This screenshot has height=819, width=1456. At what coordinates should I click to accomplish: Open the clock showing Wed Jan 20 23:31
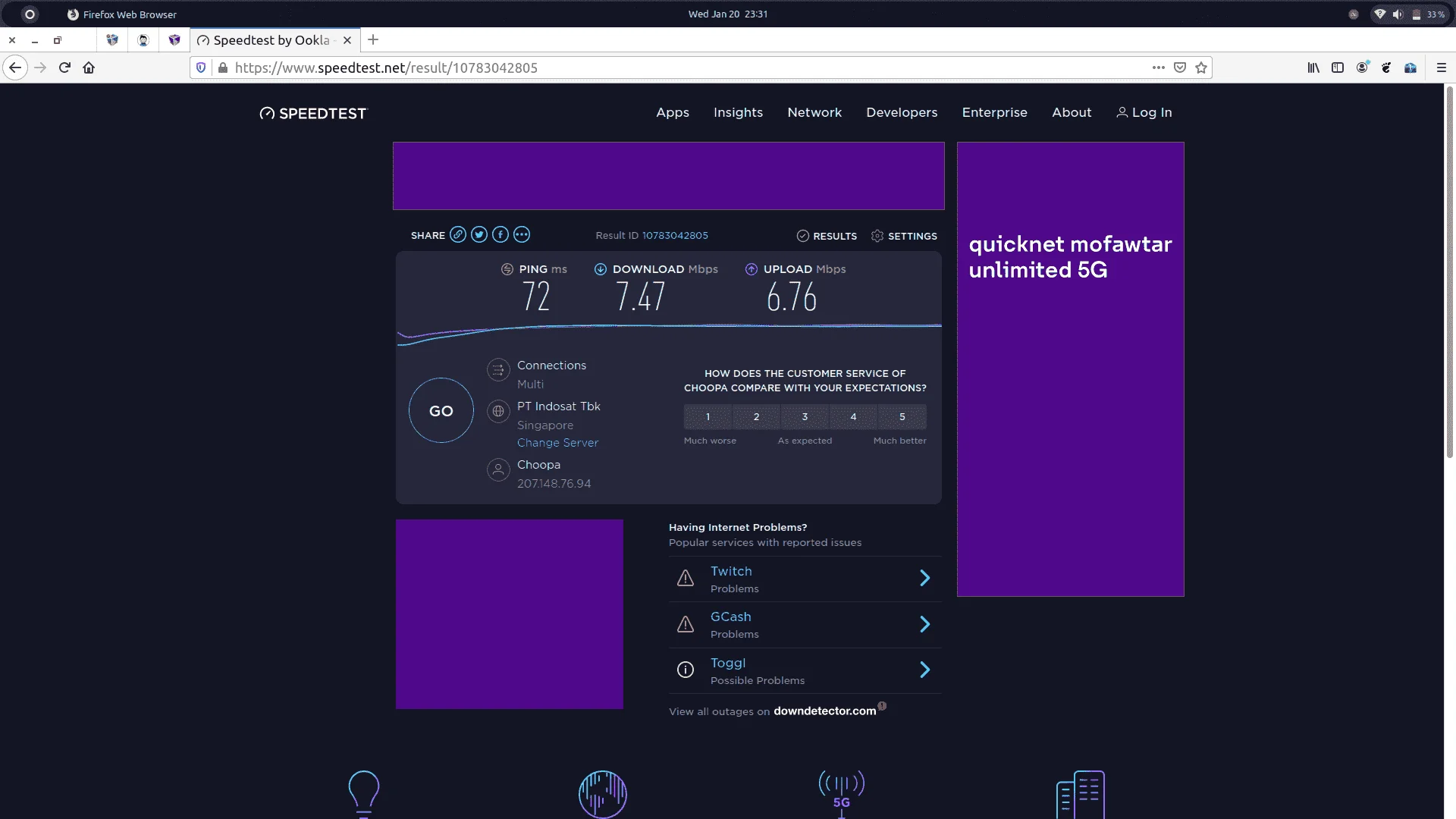pyautogui.click(x=727, y=14)
